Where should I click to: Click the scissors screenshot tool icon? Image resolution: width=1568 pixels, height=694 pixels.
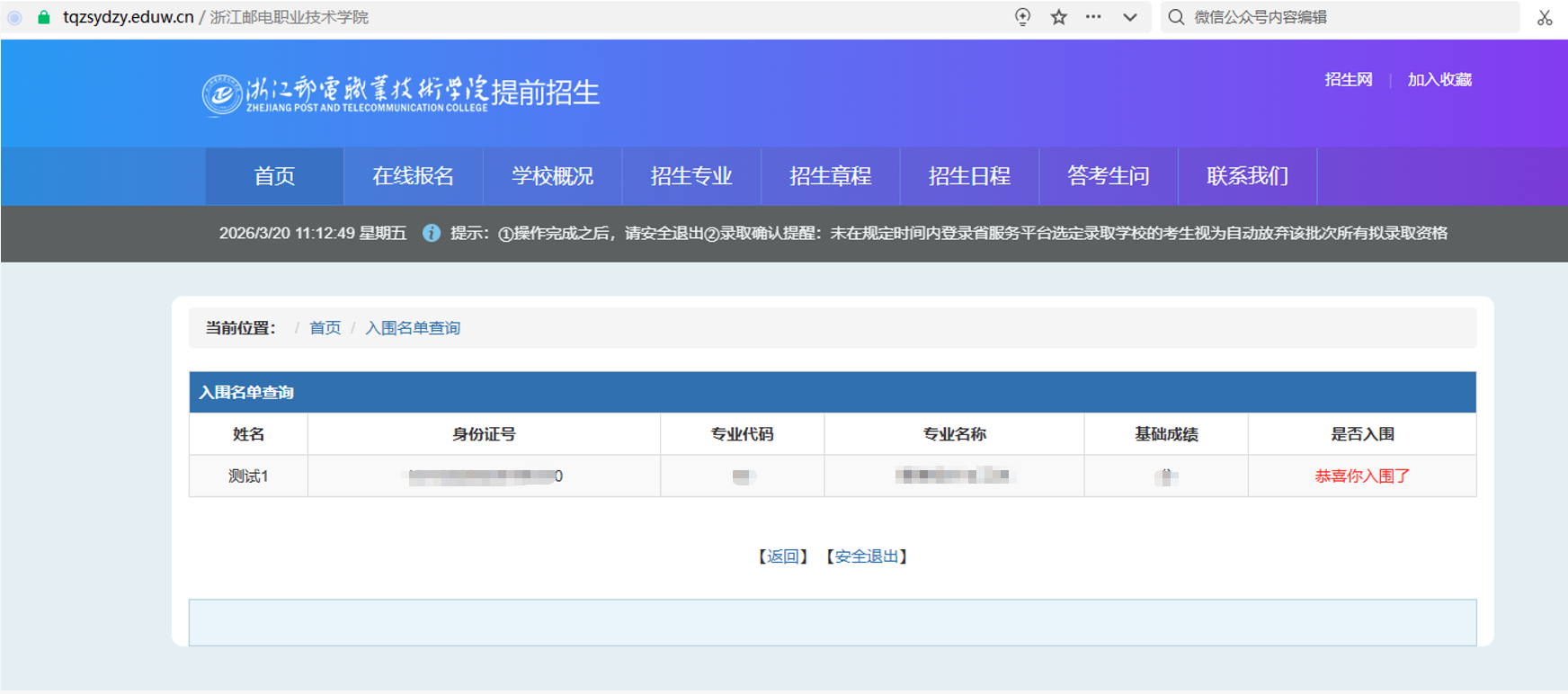click(1545, 17)
